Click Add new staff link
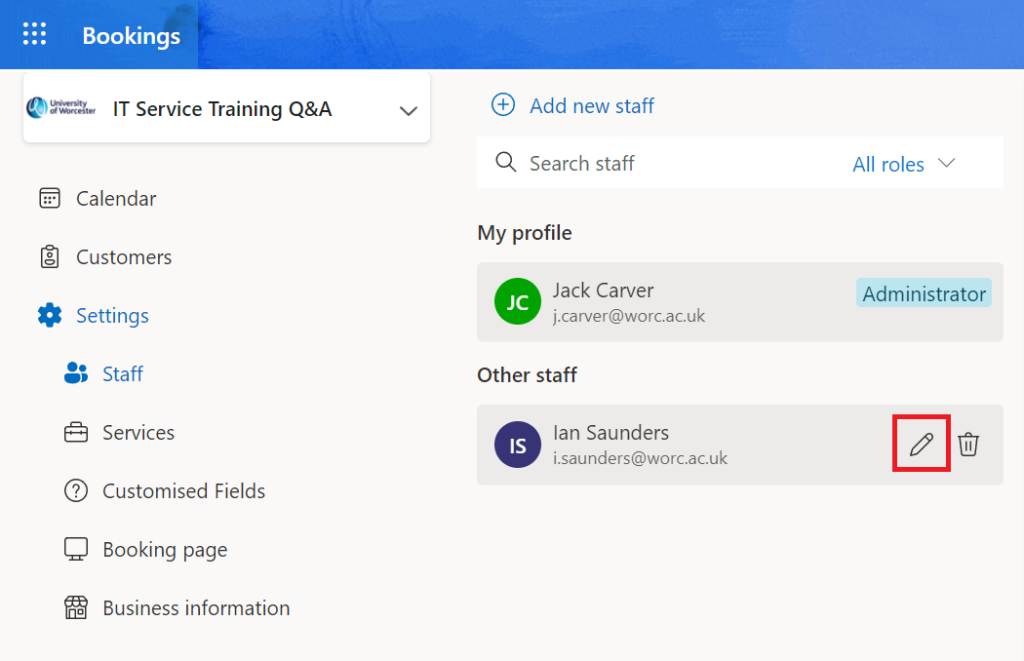The height and width of the screenshot is (661, 1024). [592, 106]
